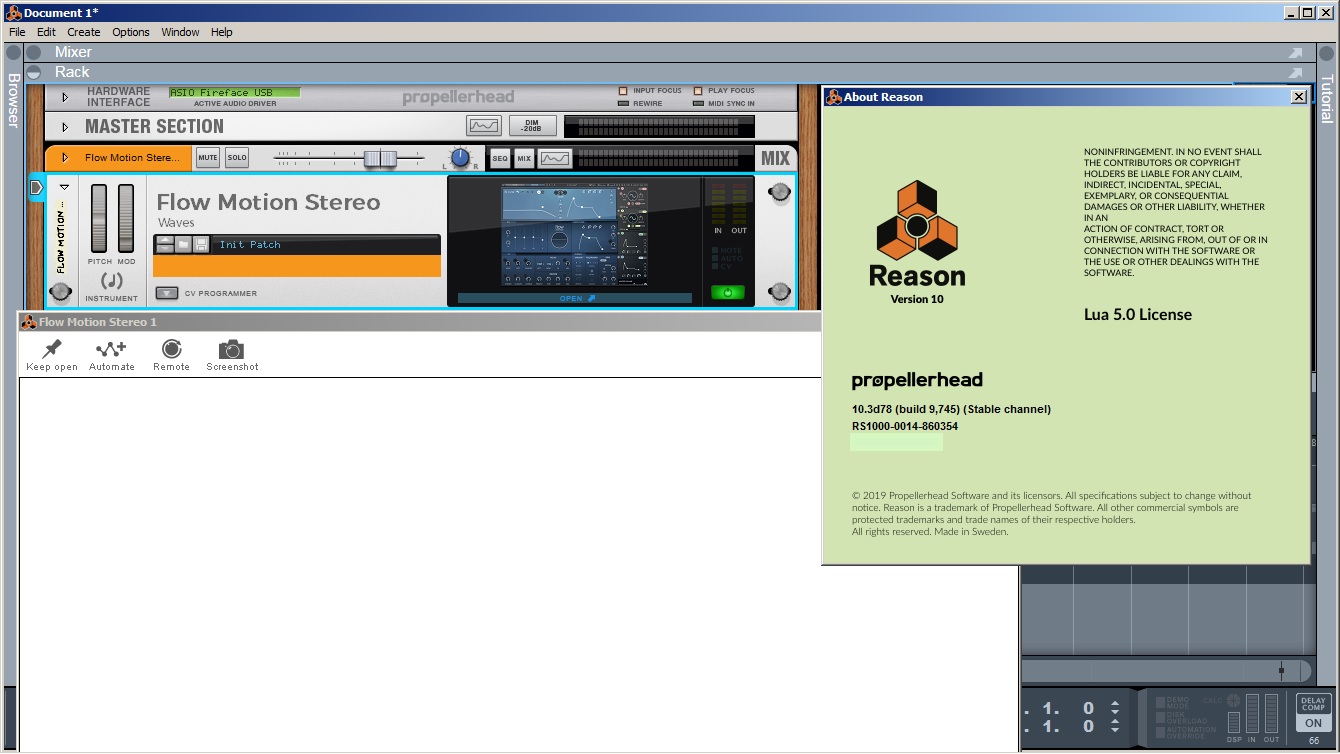
Task: Click the detach Mixer arrow icon
Action: click(x=1296, y=52)
